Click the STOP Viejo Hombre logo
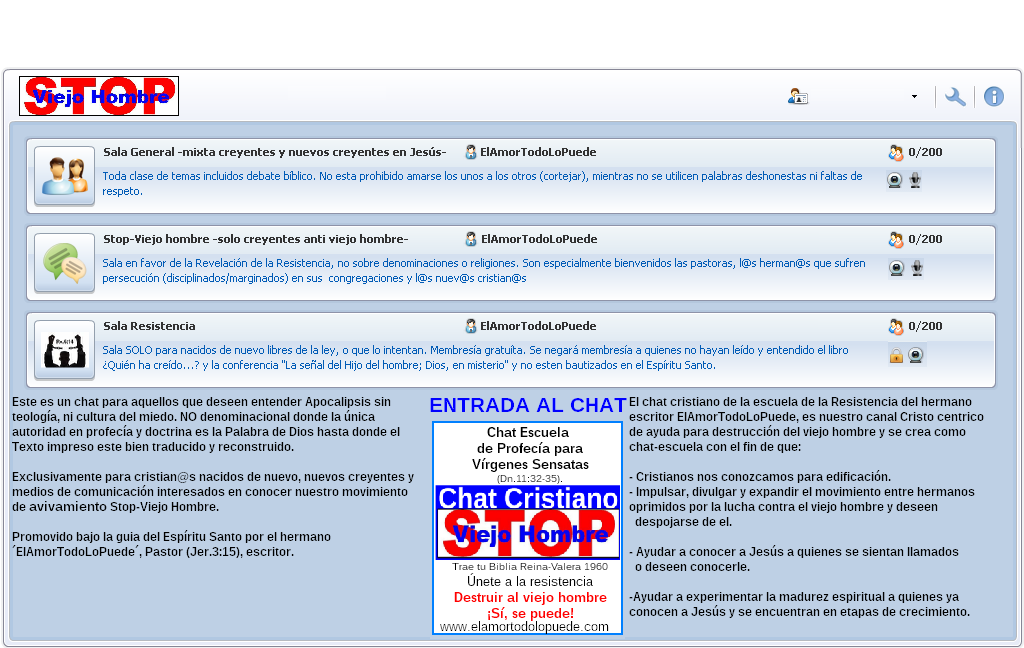Viewport: 1024px width, 648px height. pos(99,96)
